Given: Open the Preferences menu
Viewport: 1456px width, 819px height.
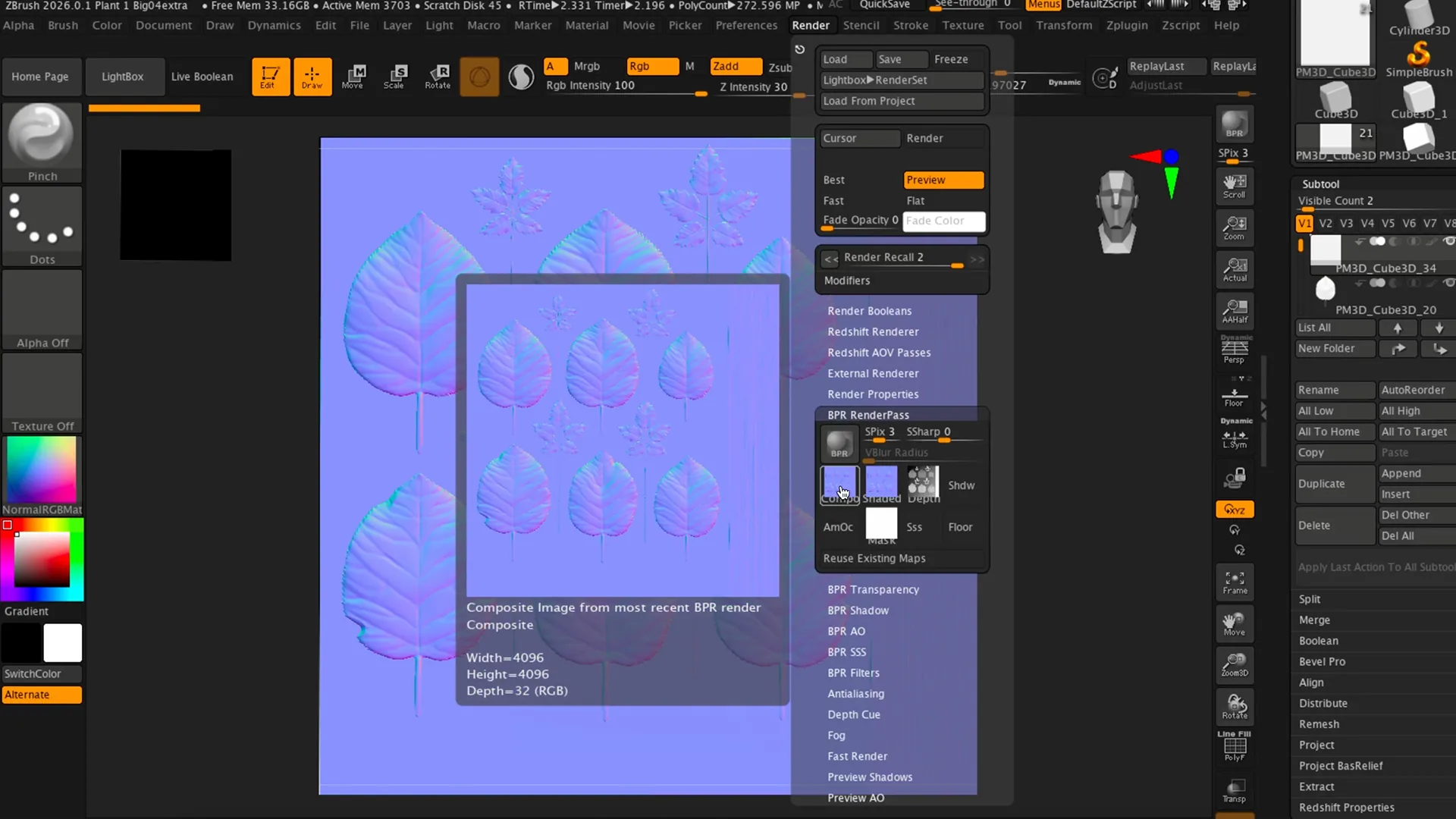Looking at the screenshot, I should coord(746,25).
